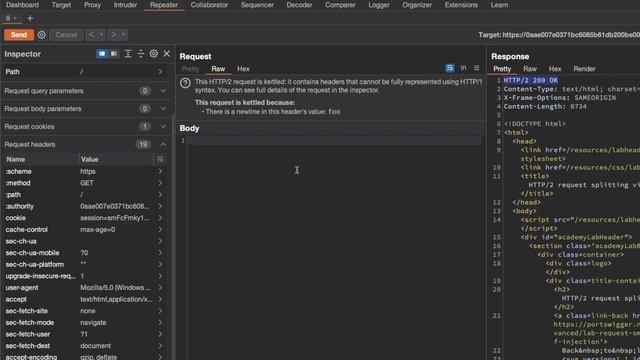Close the Inspector panel
The width and height of the screenshot is (640, 360).
click(x=167, y=54)
